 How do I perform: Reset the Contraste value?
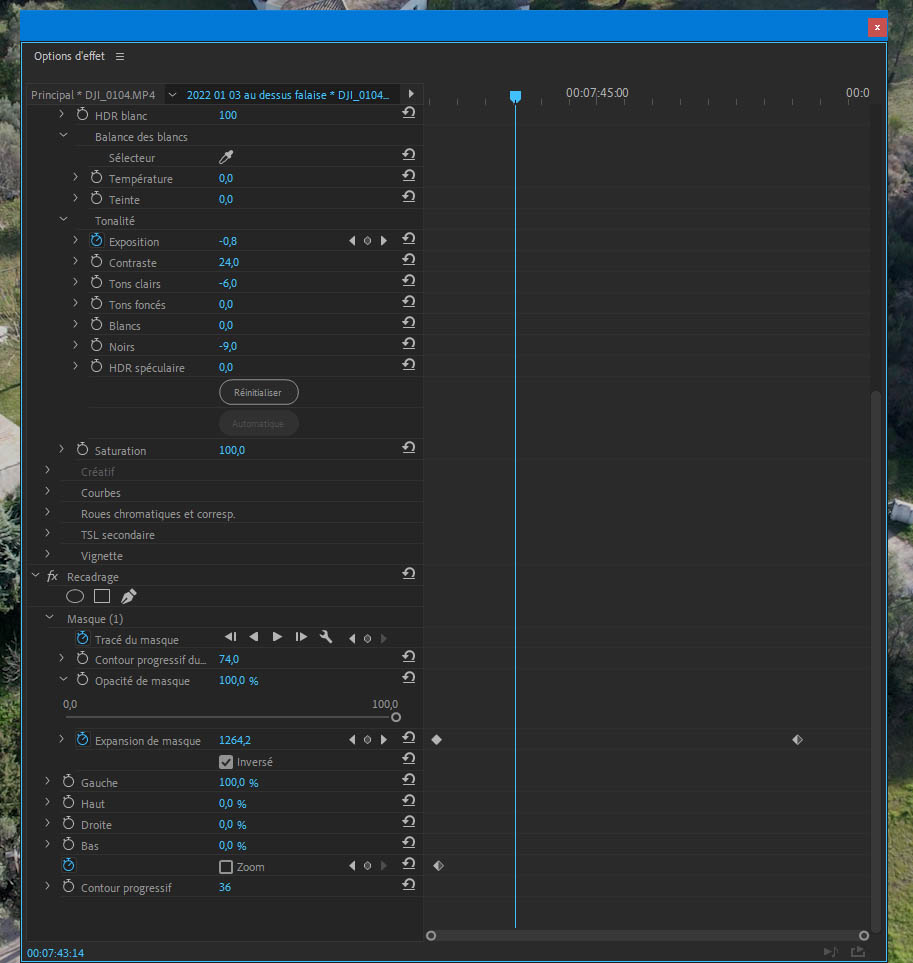click(409, 260)
